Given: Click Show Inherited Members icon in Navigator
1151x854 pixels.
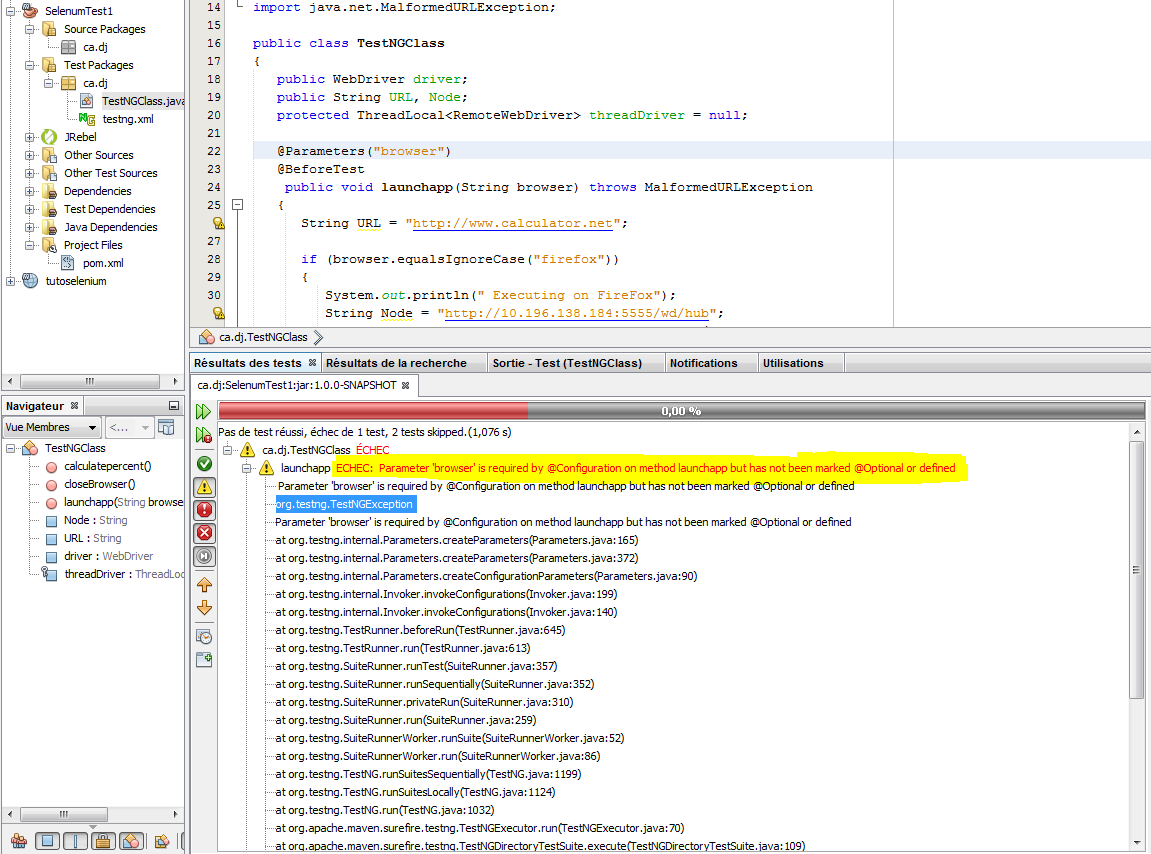Looking at the screenshot, I should [18, 842].
